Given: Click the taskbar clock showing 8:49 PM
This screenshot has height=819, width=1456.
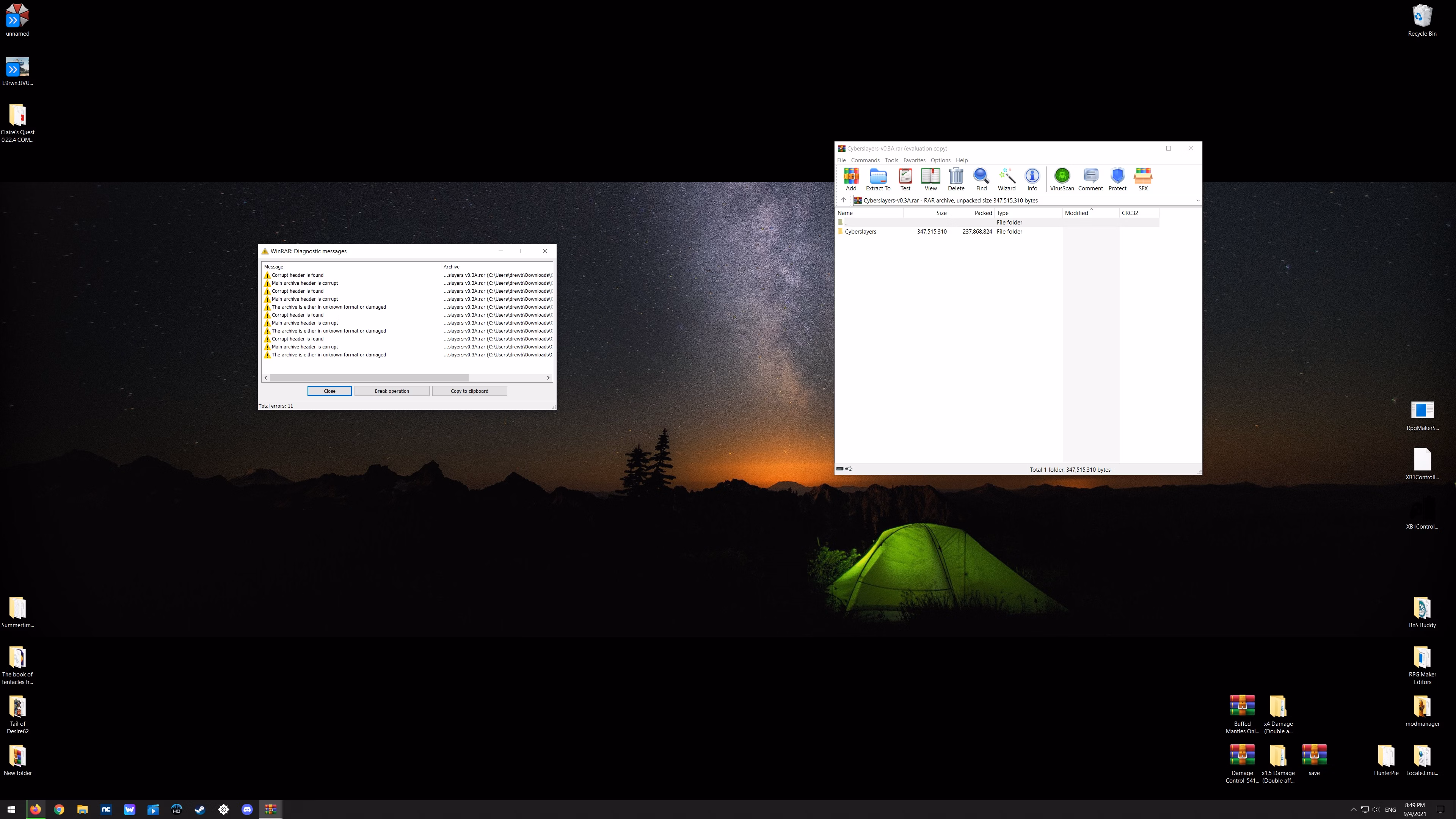Looking at the screenshot, I should pyautogui.click(x=1414, y=810).
